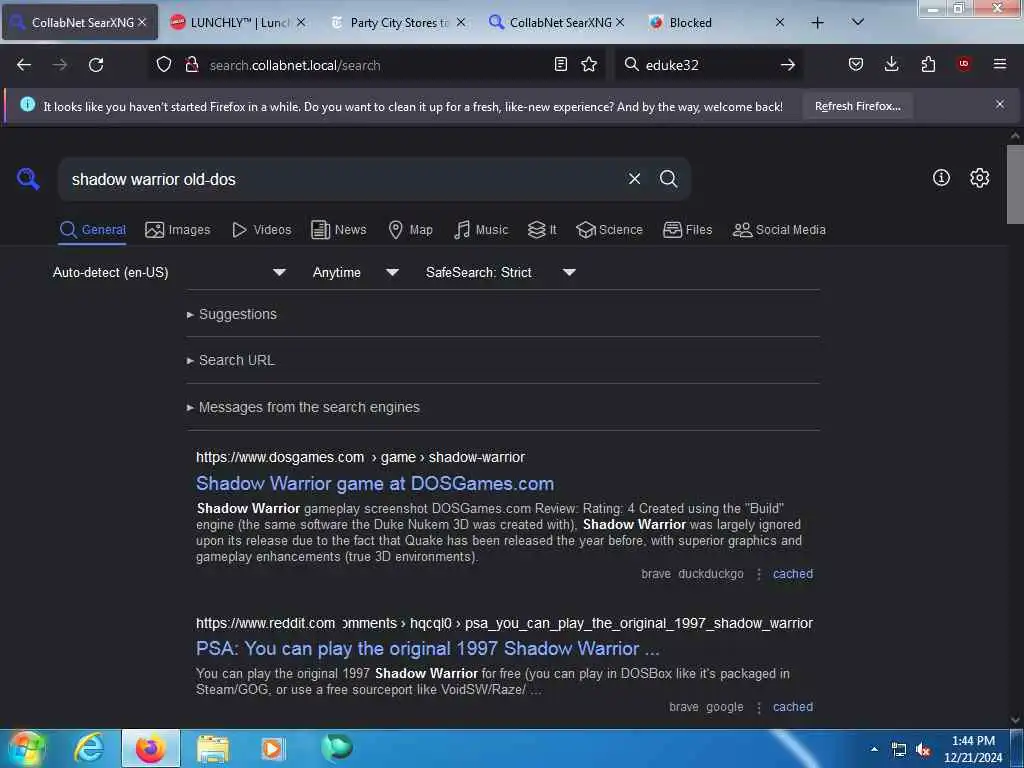Dismiss the Firefox refresh notification bar
The image size is (1024, 768).
point(1000,104)
